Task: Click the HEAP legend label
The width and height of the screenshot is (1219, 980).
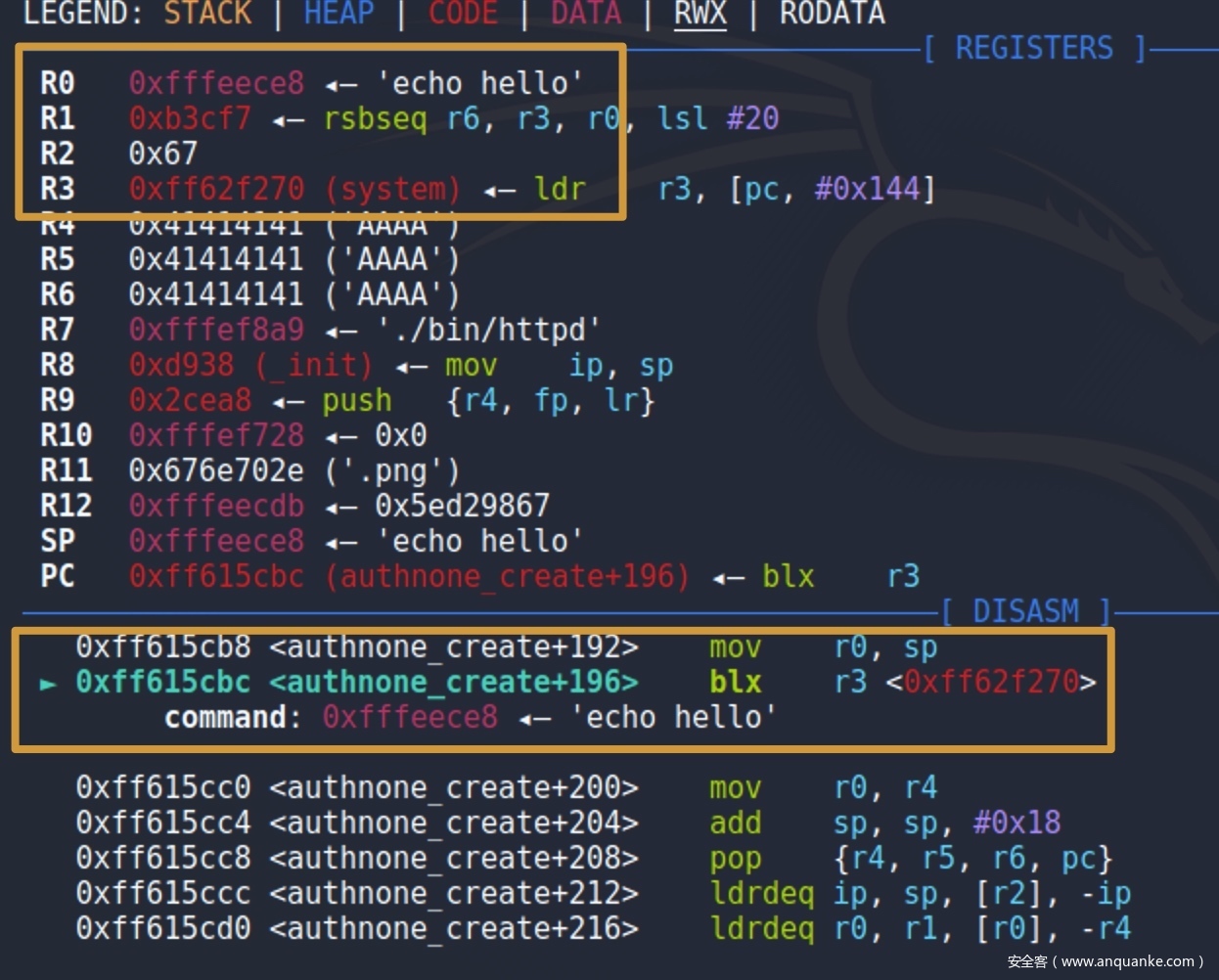Action: 339,14
